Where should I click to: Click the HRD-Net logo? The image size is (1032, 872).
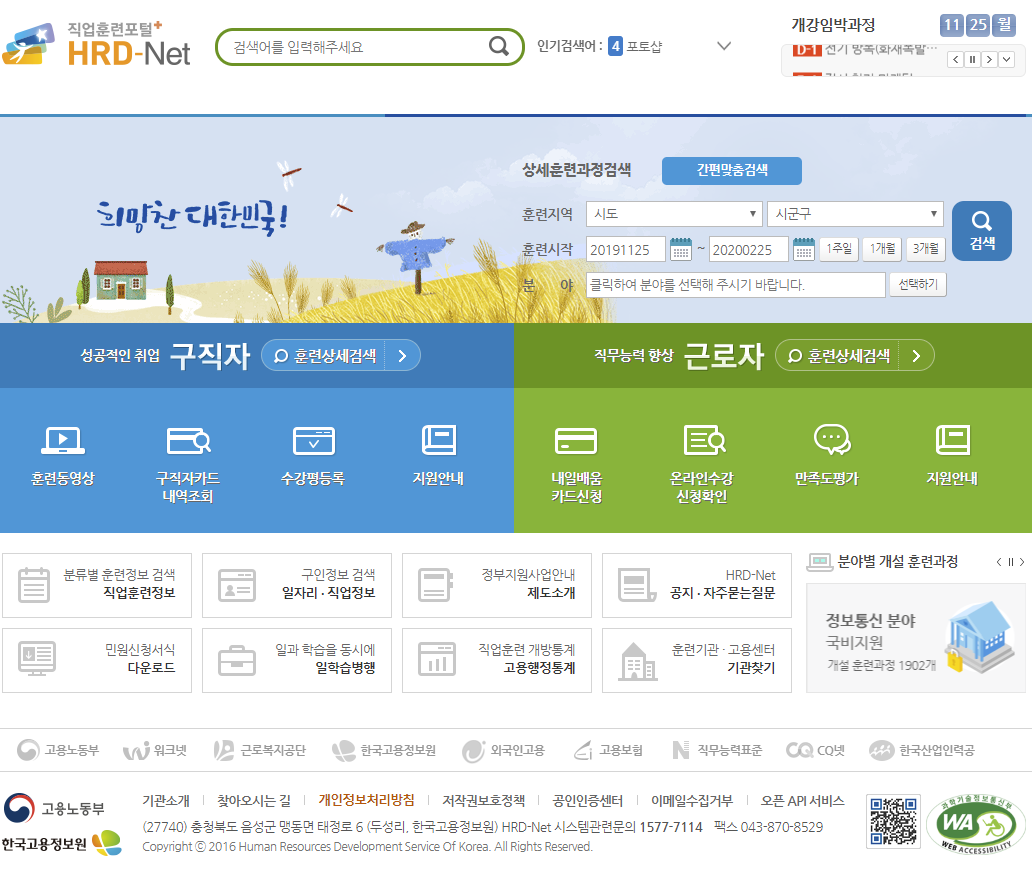(96, 43)
